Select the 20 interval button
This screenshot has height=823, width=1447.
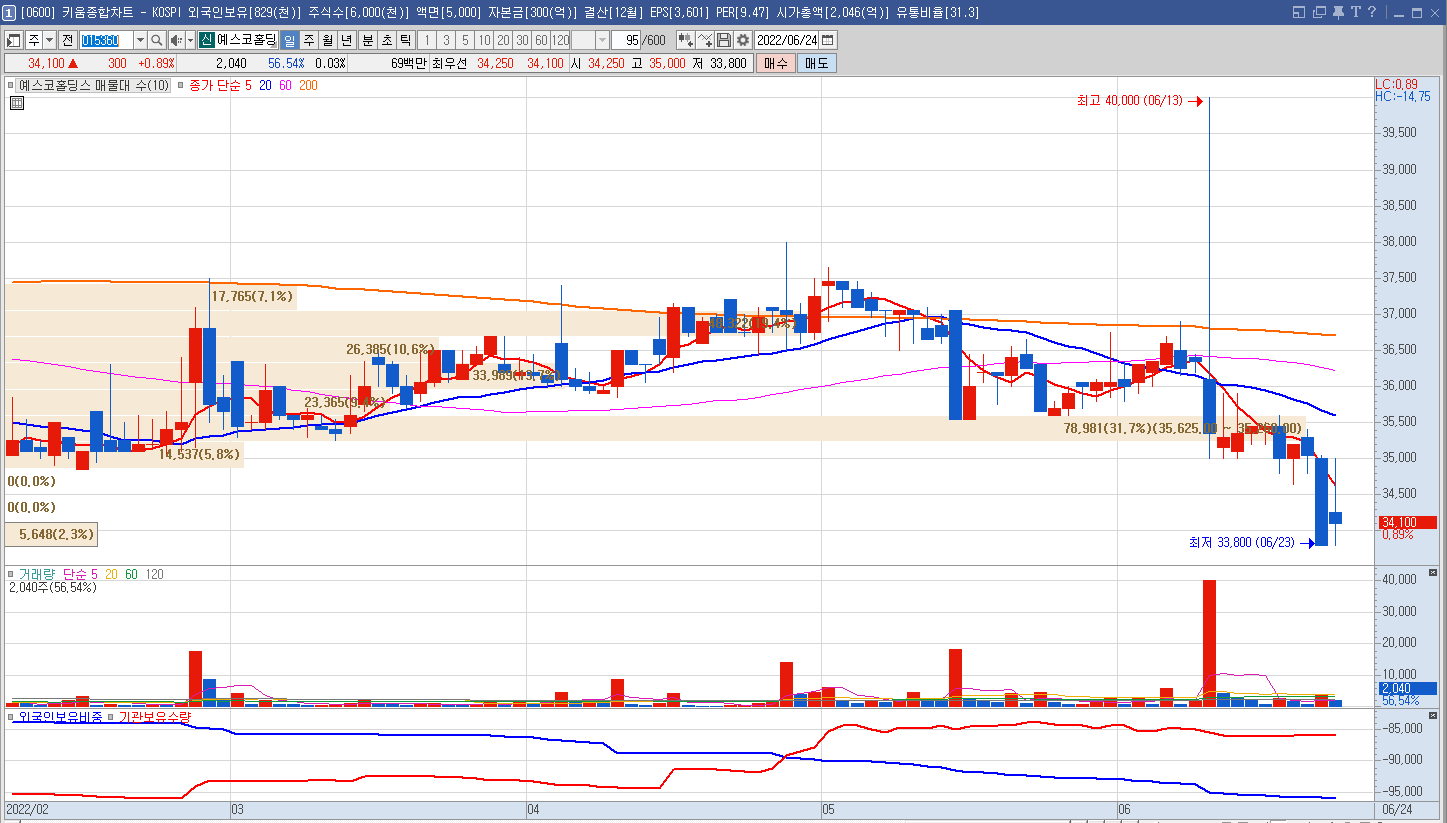click(503, 40)
